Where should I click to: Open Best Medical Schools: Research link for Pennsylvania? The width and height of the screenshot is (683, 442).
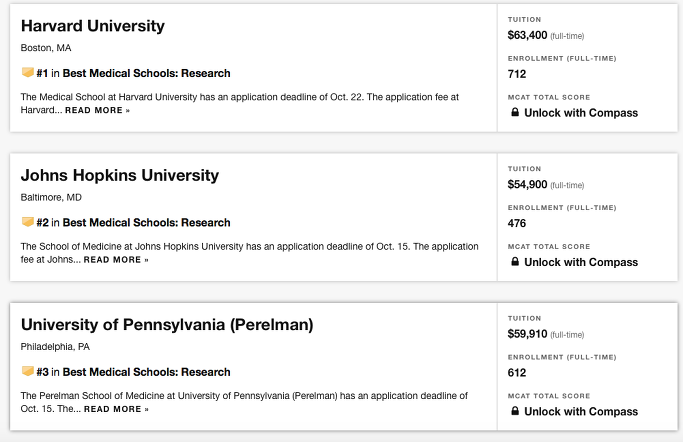tap(146, 372)
